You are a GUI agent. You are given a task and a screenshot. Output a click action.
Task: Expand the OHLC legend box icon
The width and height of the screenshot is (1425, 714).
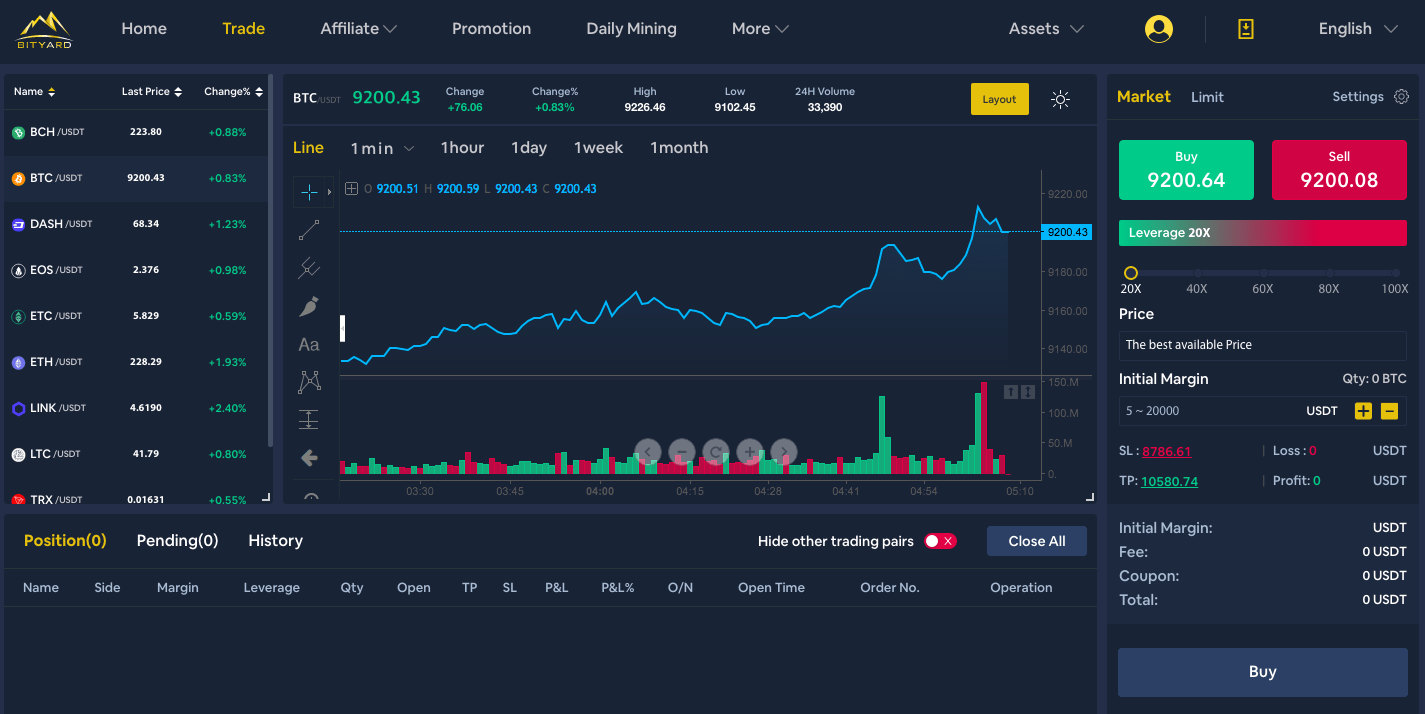point(351,188)
